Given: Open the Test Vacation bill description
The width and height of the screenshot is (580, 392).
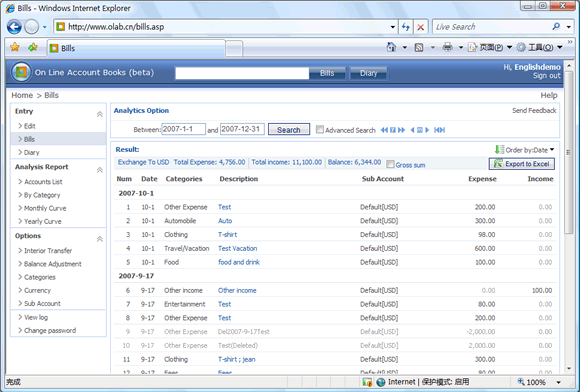Looking at the screenshot, I should (x=237, y=249).
